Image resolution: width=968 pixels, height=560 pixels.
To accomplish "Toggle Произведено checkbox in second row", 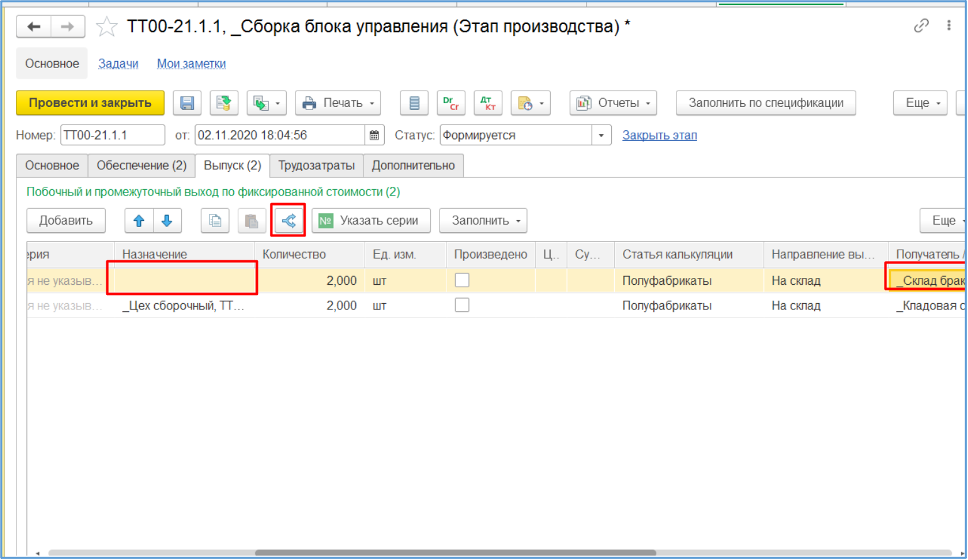I will pos(462,305).
